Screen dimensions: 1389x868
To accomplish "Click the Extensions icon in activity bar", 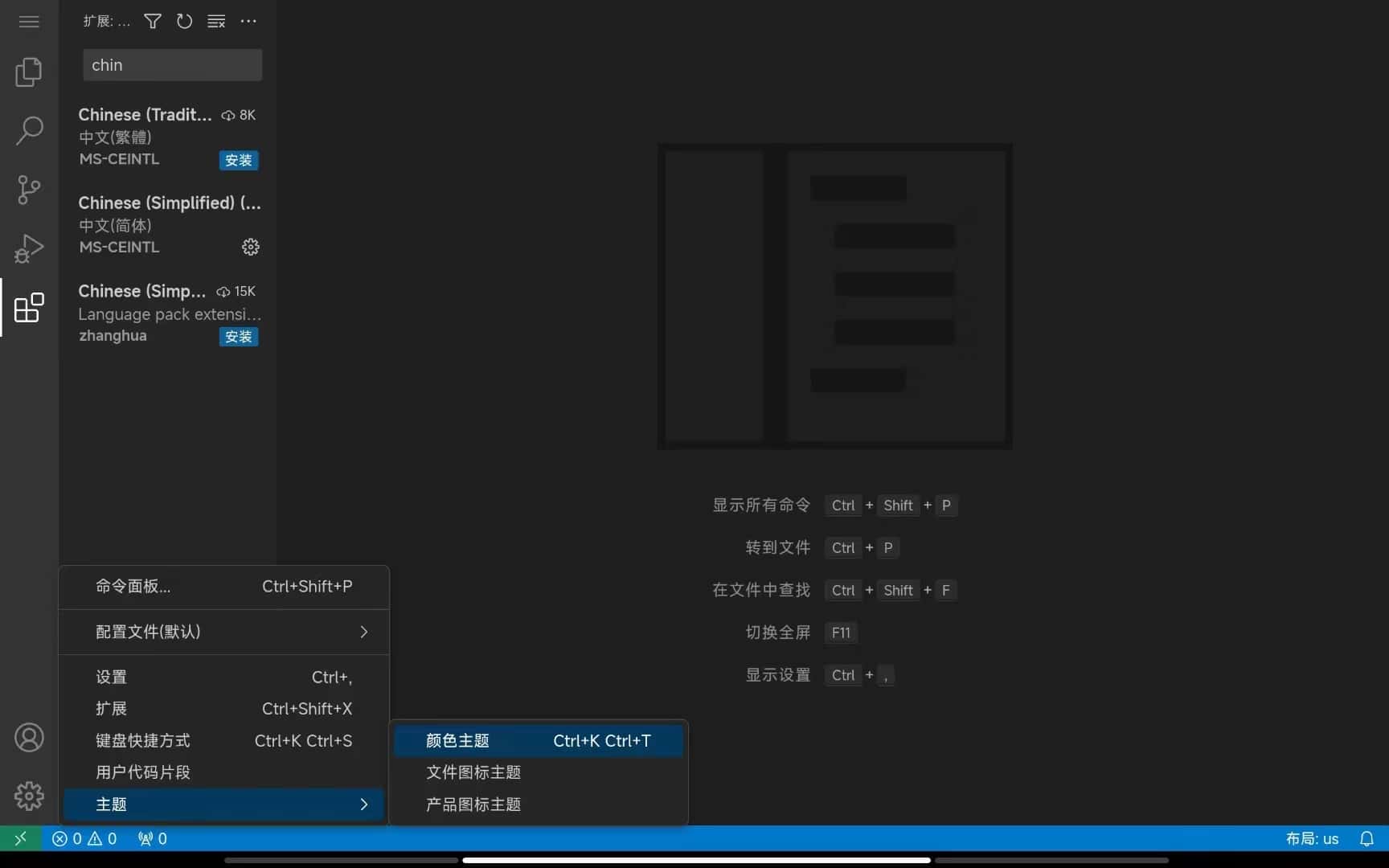I will pyautogui.click(x=29, y=308).
